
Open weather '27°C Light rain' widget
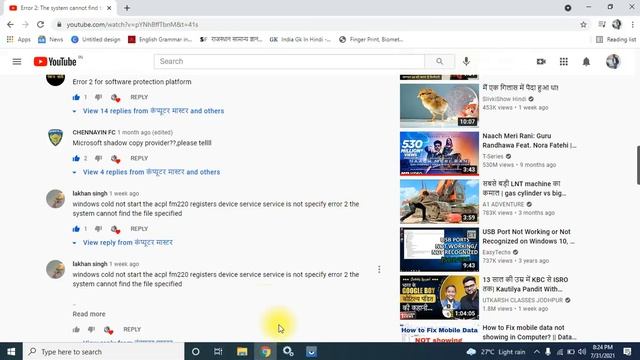(x=496, y=351)
